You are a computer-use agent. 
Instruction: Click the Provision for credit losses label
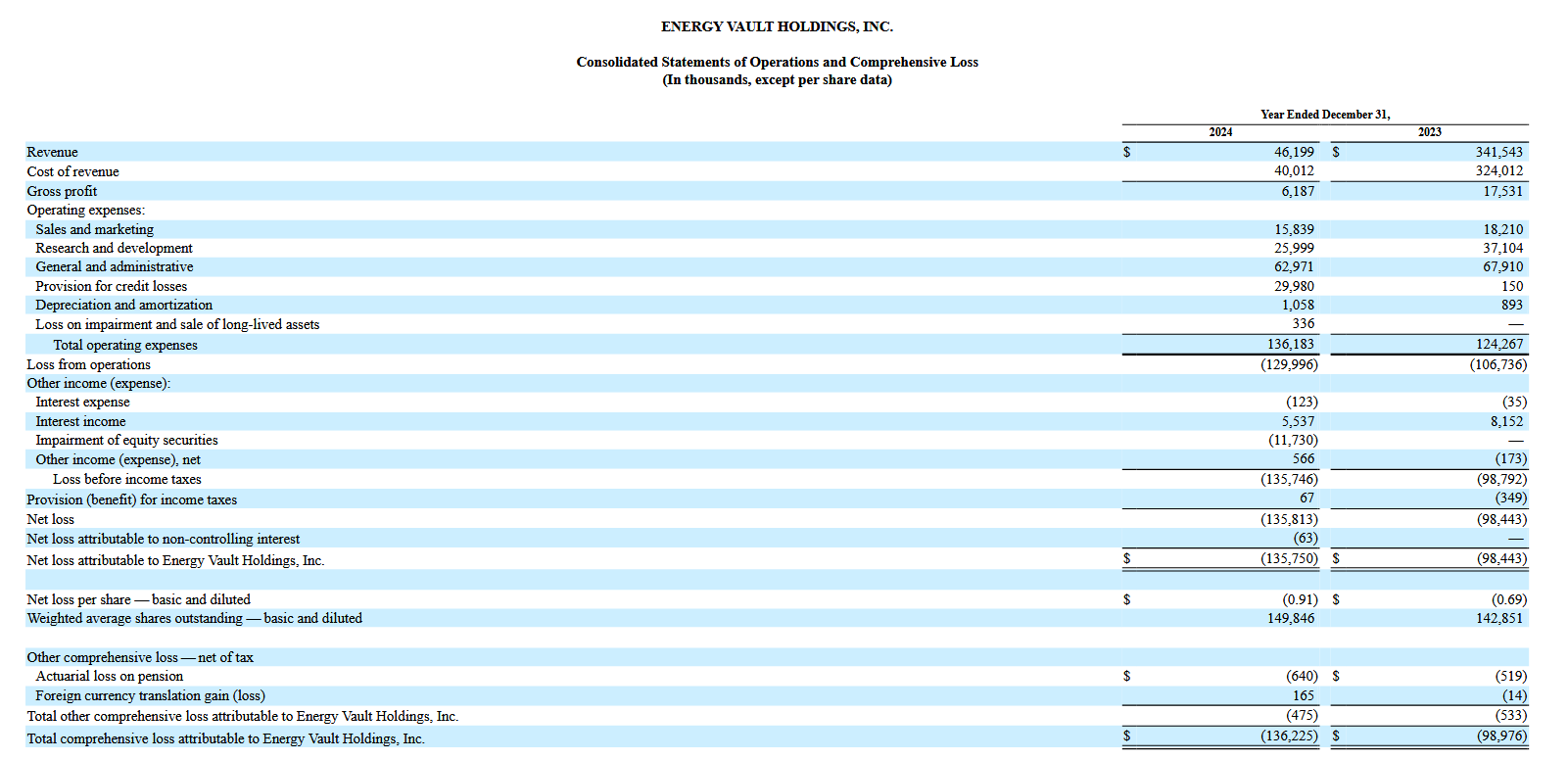[x=111, y=286]
